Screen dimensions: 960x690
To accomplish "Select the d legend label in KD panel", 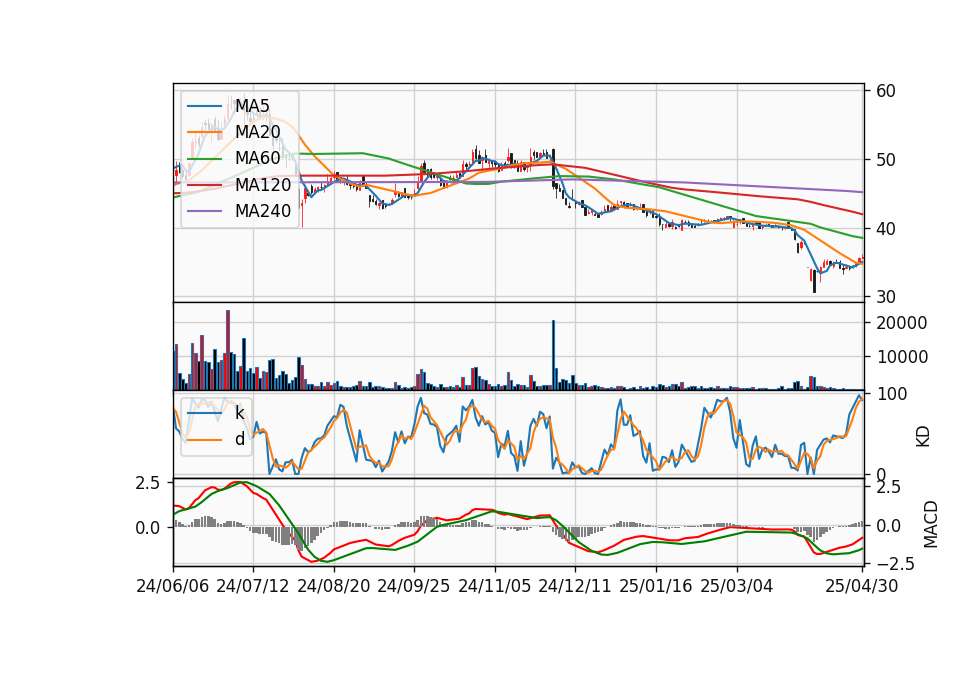I will (x=240, y=439).
